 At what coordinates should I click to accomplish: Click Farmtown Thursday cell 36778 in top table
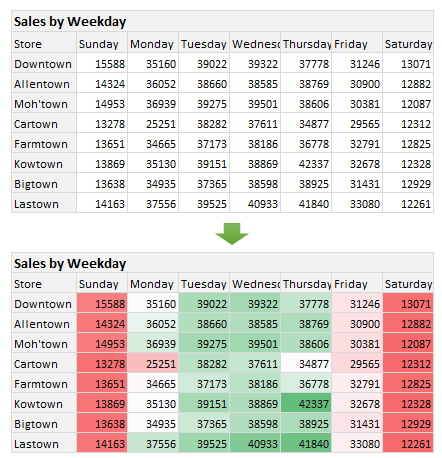306,144
